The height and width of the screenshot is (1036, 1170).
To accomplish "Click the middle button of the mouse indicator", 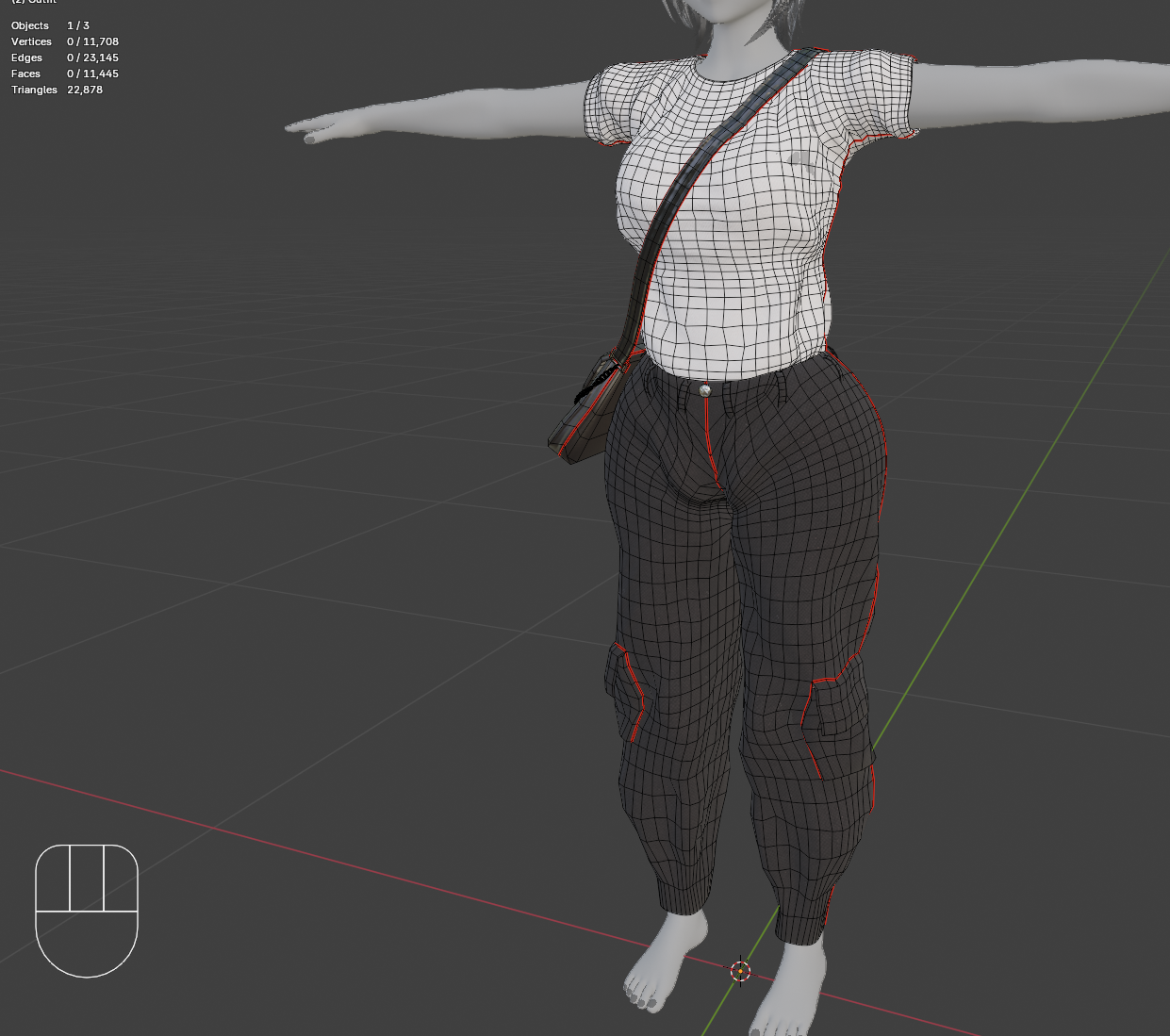I will (87, 878).
